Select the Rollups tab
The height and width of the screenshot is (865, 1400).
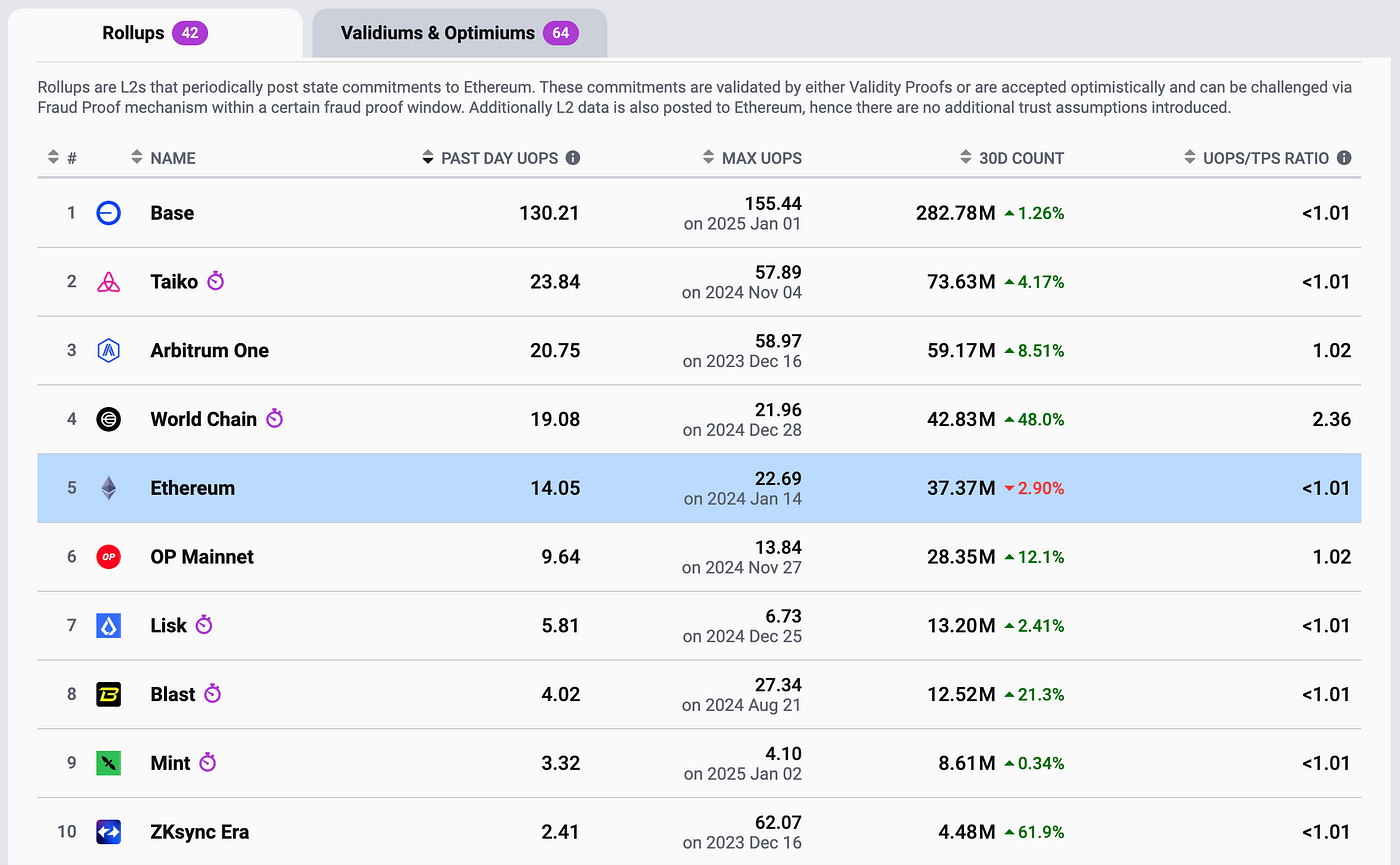(x=154, y=33)
